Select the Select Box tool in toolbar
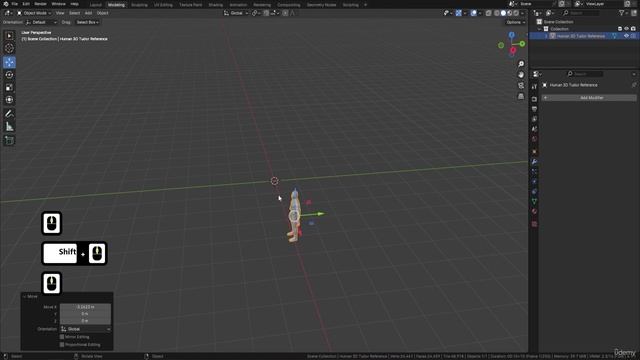Image resolution: width=640 pixels, height=360 pixels. click(x=9, y=36)
